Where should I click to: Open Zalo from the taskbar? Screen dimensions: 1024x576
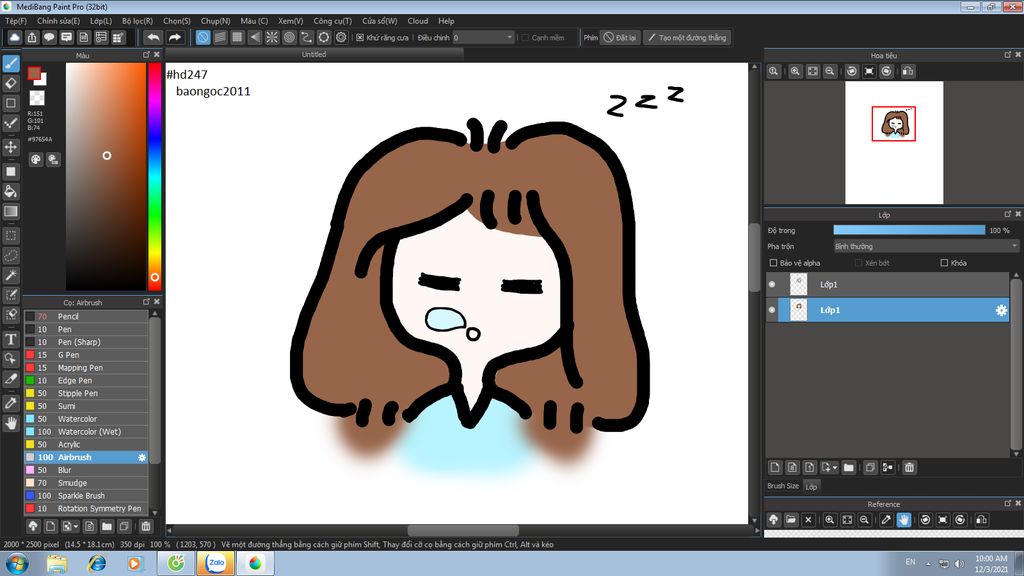[x=216, y=563]
